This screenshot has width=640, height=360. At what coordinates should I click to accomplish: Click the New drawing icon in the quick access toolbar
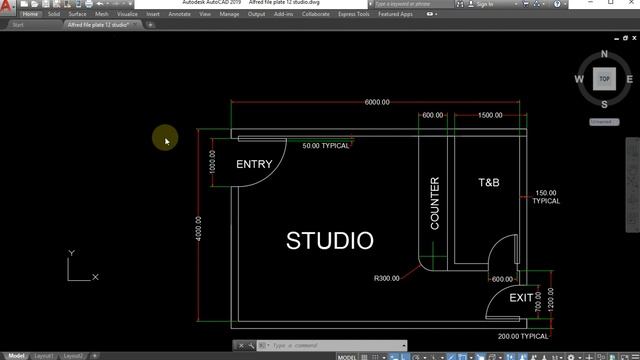(24, 4)
